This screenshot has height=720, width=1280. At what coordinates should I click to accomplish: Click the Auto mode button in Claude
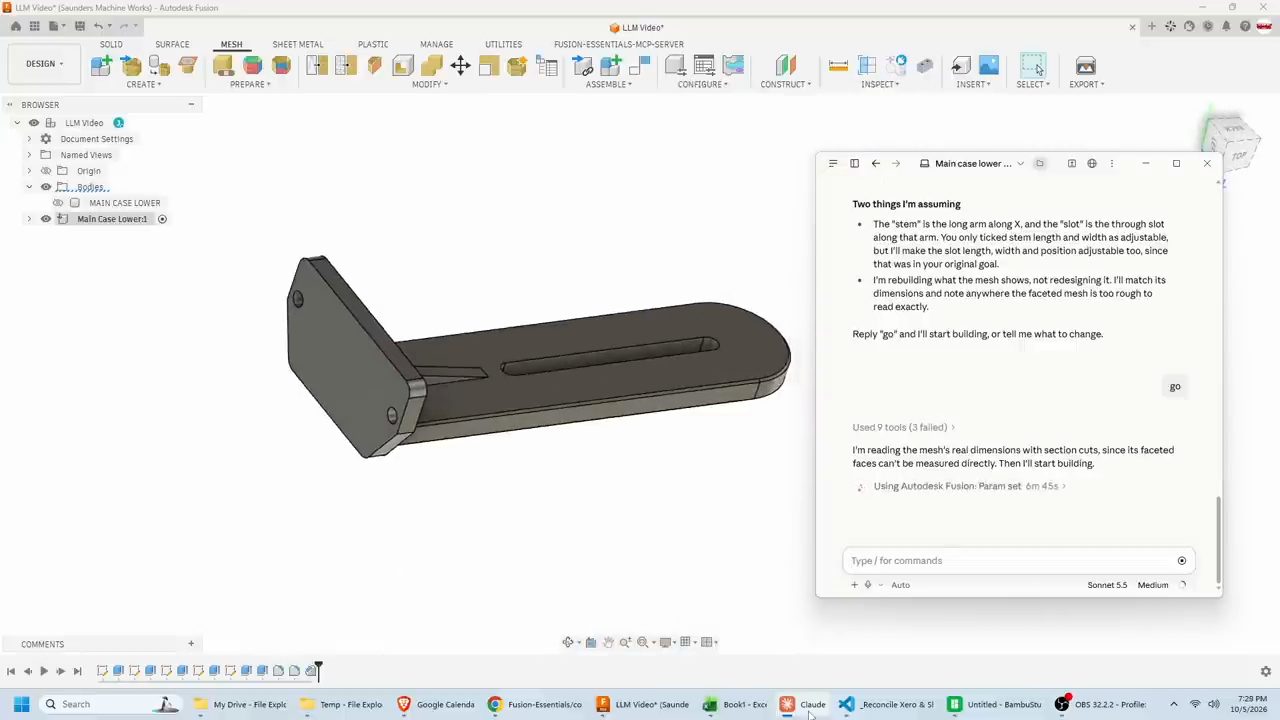tap(900, 585)
